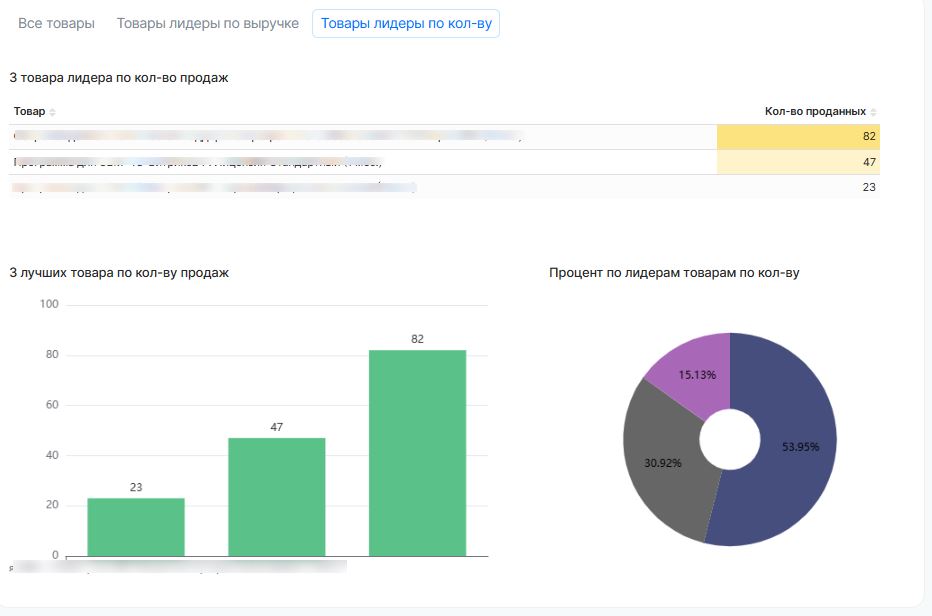Select the table cell showing 82

[x=798, y=136]
